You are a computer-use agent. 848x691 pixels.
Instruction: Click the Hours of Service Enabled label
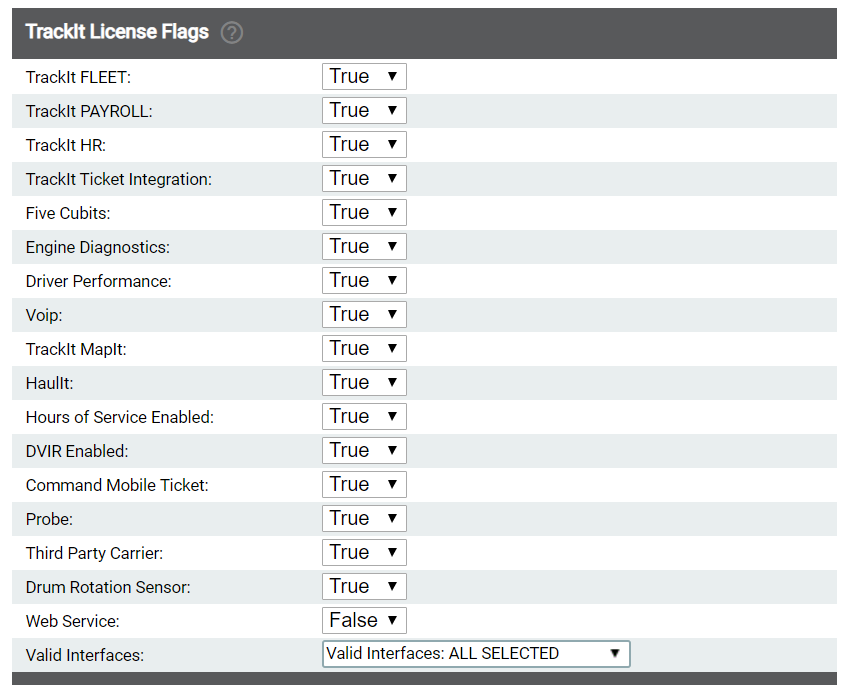coord(120,418)
